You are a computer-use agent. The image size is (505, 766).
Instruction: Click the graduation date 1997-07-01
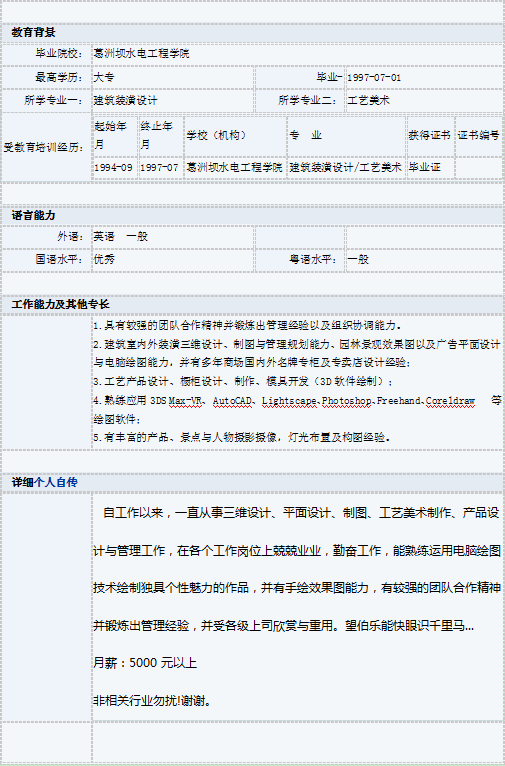374,77
